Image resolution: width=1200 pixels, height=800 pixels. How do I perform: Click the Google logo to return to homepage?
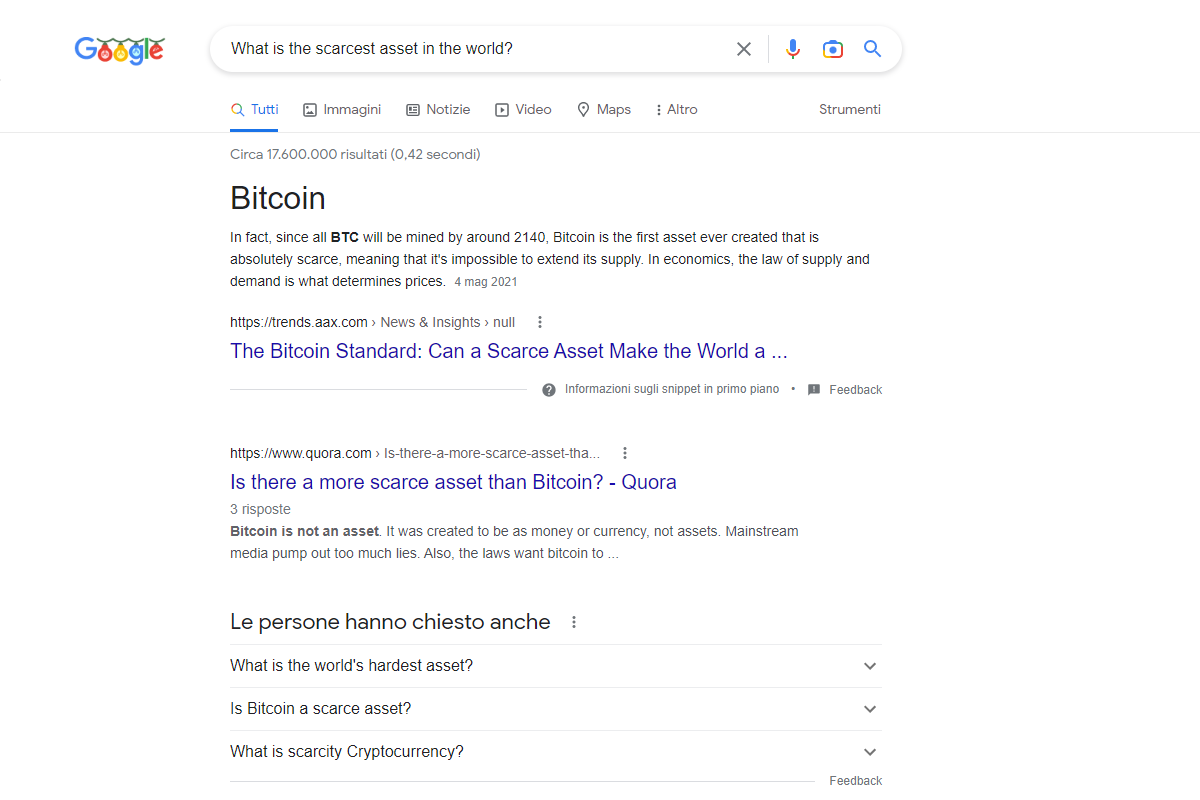(x=119, y=50)
